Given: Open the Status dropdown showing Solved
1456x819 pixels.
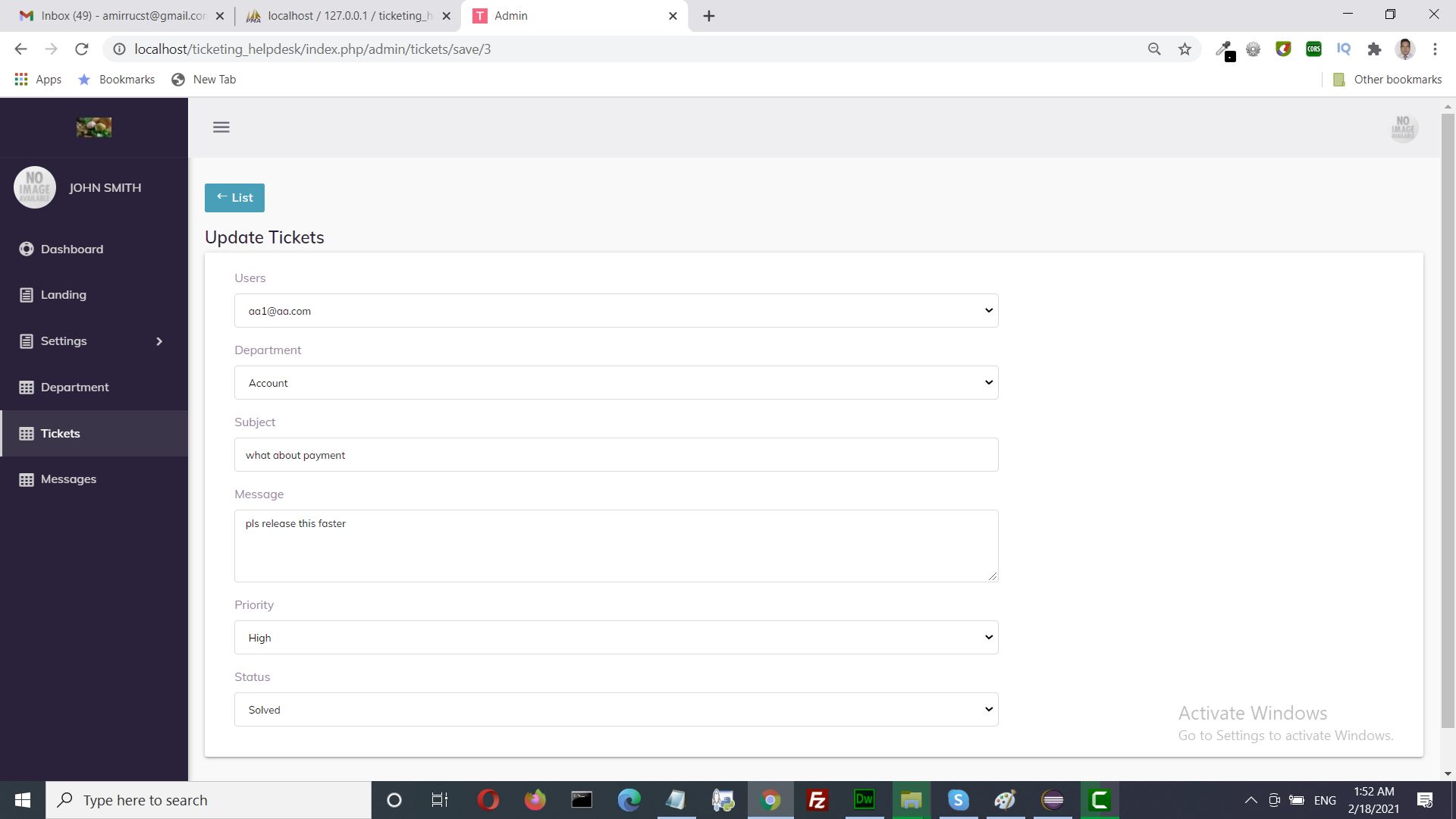Looking at the screenshot, I should pos(616,710).
